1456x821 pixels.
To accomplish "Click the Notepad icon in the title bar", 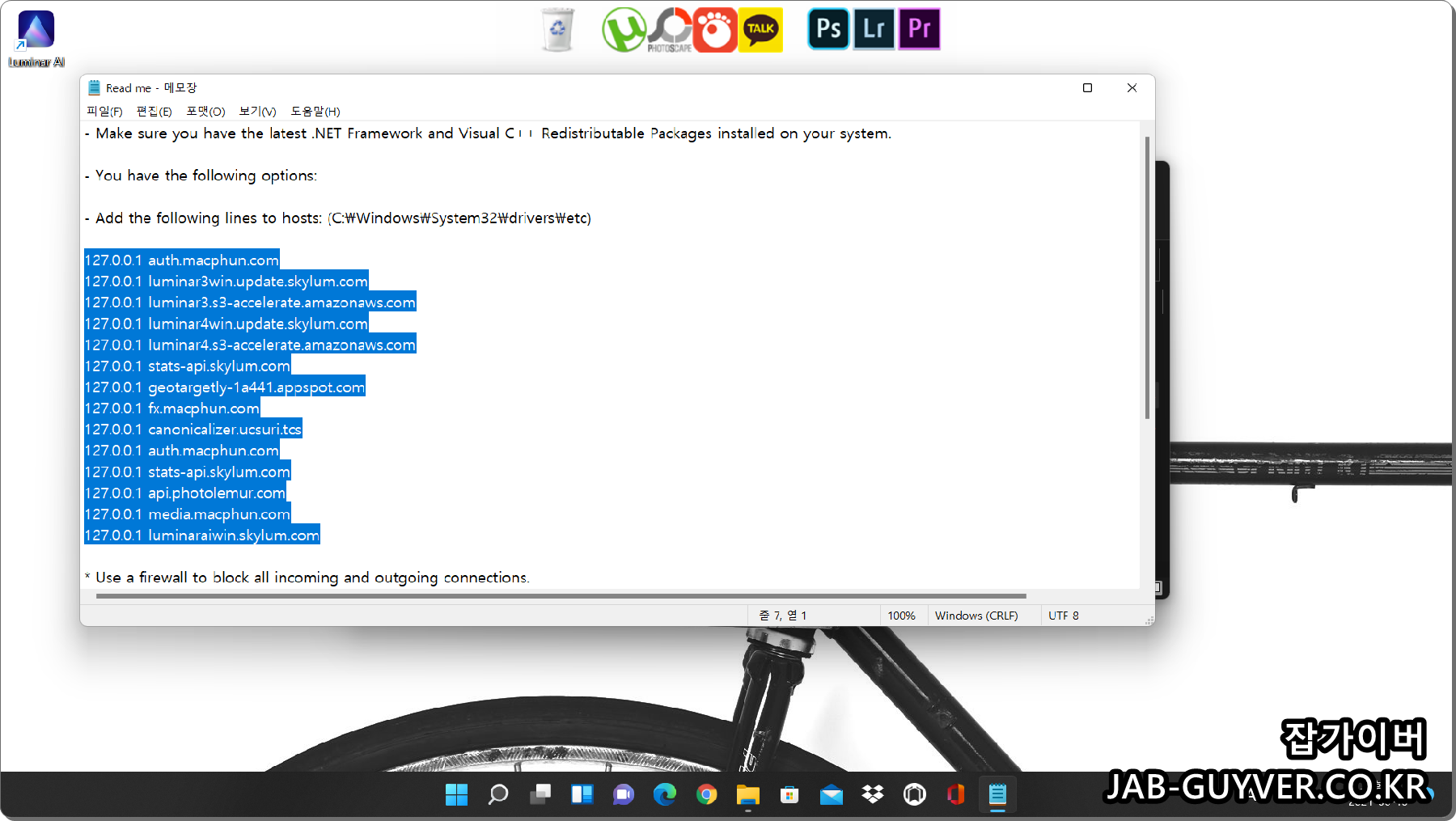I will 94,87.
